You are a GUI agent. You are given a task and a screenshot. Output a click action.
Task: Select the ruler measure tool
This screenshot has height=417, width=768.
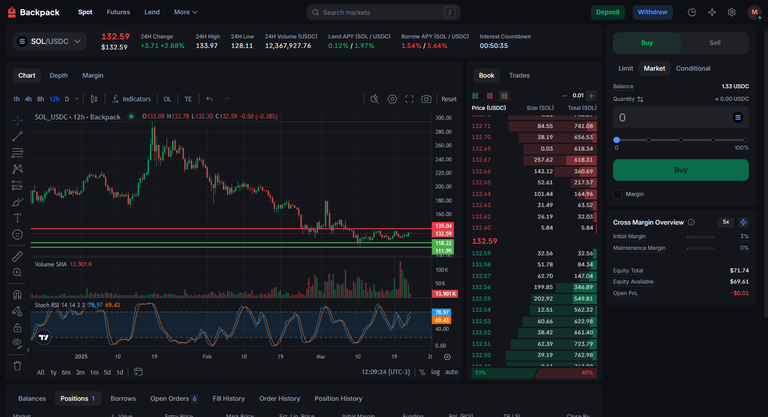[x=17, y=256]
